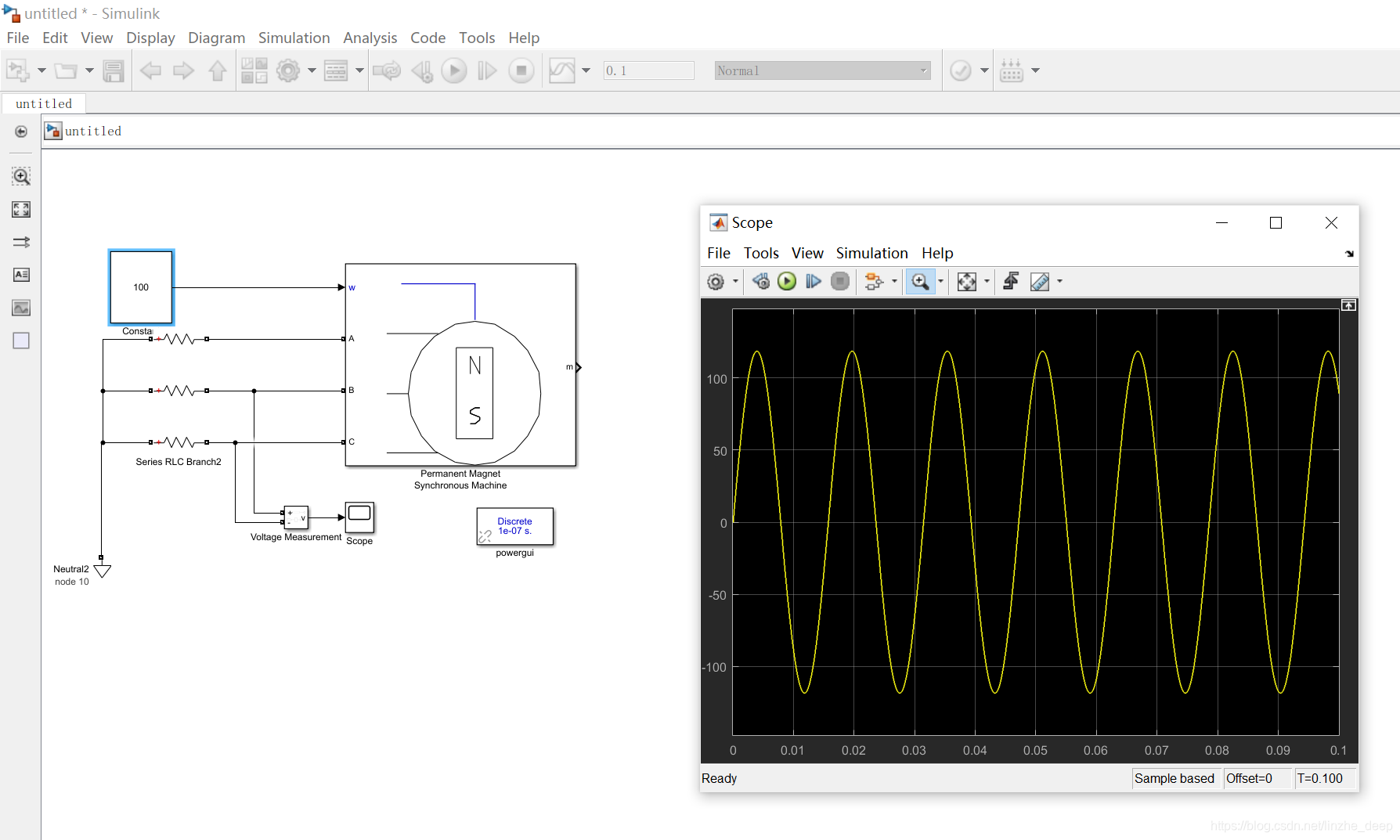1400x840 pixels.
Task: Open Scope configuration properties gear
Action: (716, 281)
